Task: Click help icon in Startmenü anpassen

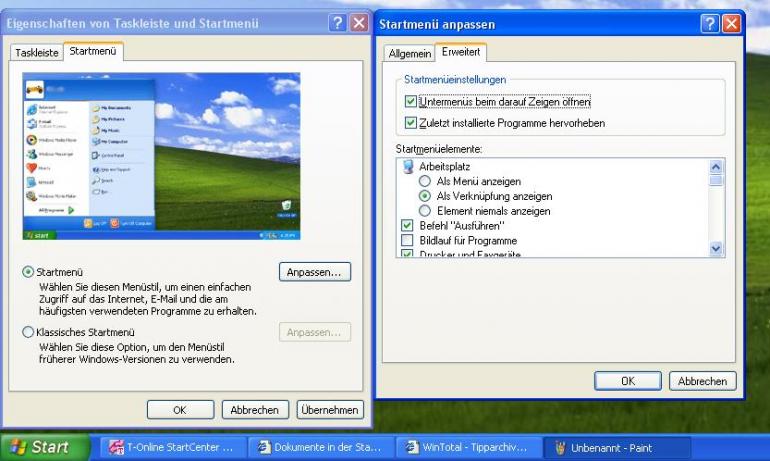Action: click(x=710, y=24)
